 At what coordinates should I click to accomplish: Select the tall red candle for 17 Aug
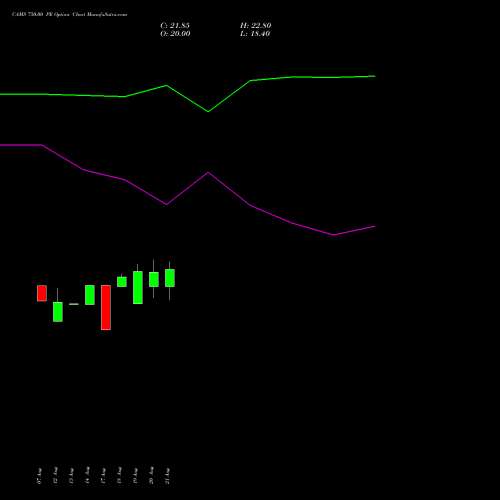[106, 307]
